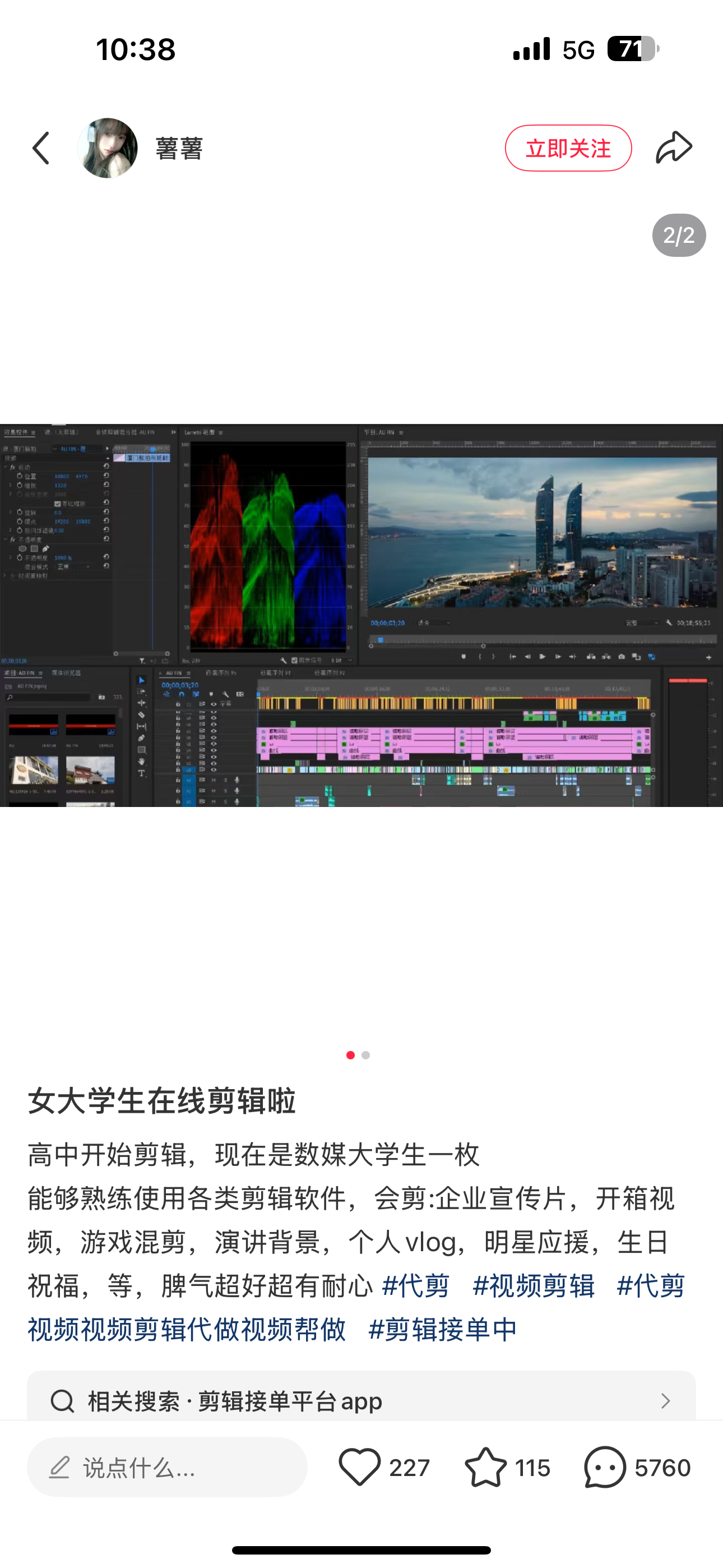Image resolution: width=723 pixels, height=1568 pixels.
Task: Open the Premiere editing screenshot image
Action: pos(361,615)
